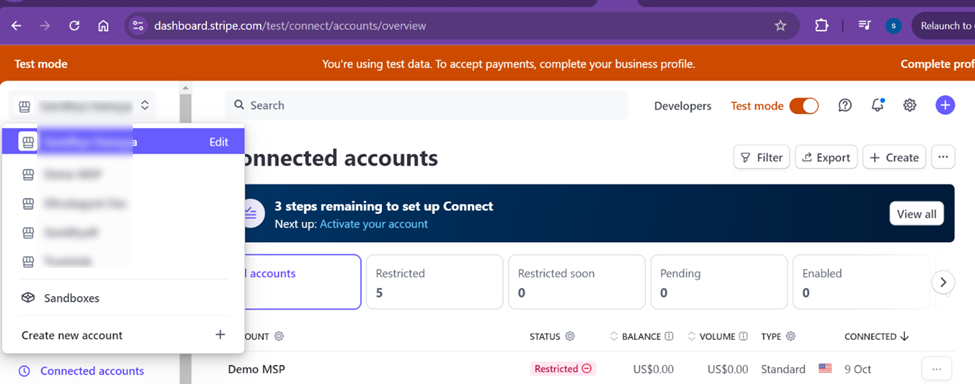This screenshot has height=384, width=975.
Task: Toggle the Test mode switch off
Action: coord(804,106)
